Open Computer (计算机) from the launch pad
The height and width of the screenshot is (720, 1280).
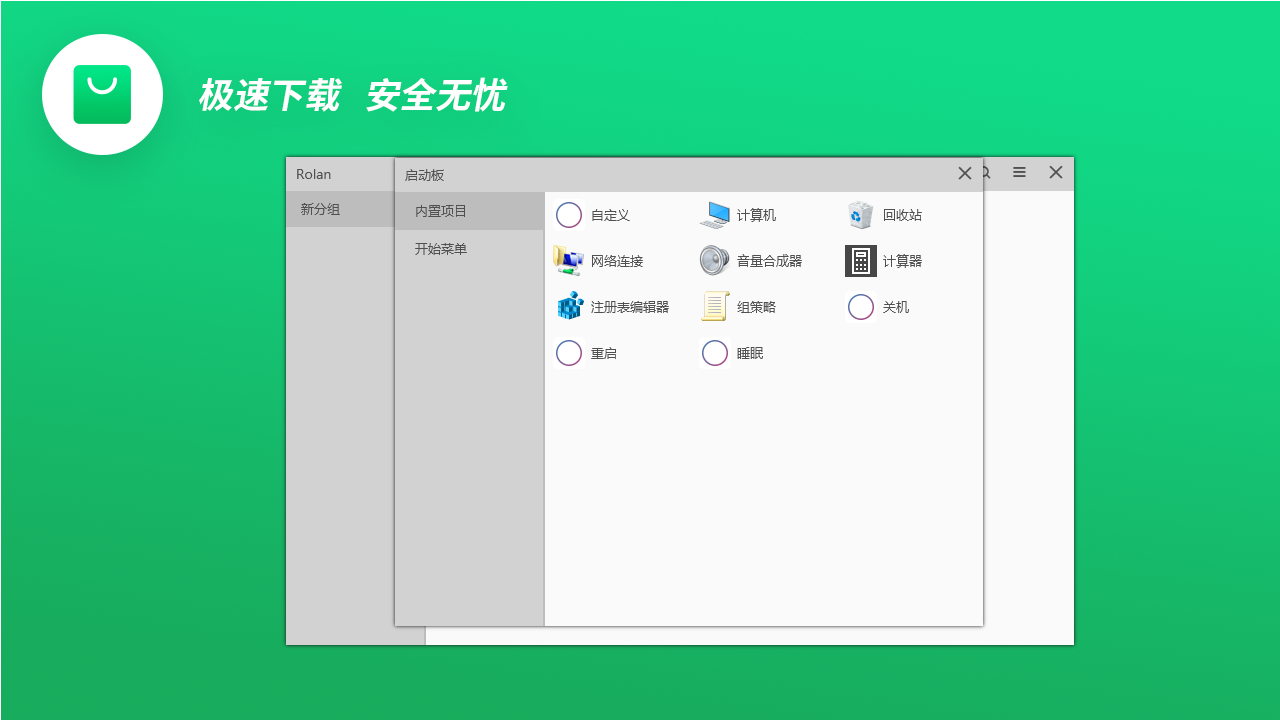click(738, 214)
